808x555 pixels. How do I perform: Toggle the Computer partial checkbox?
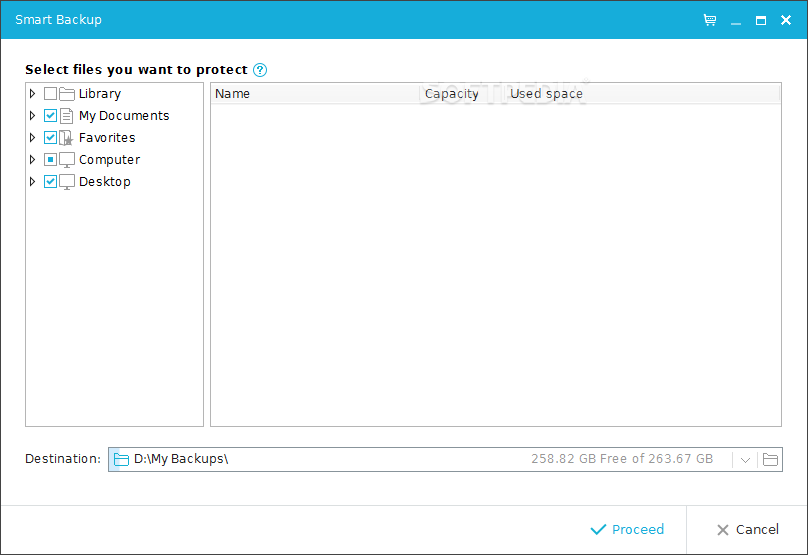(50, 160)
